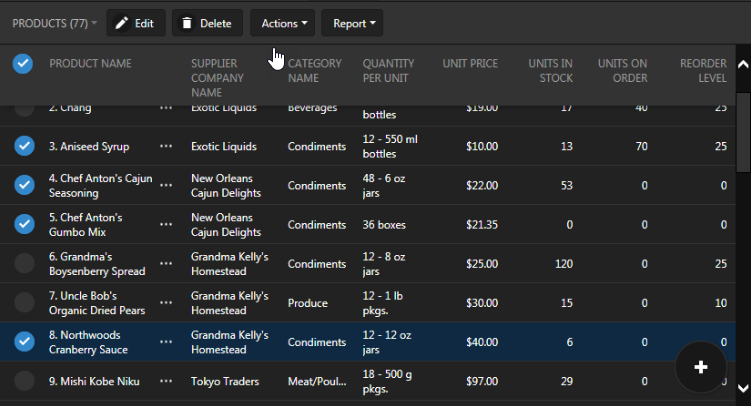Open ellipsis menu for Mishi Kobe Niku
The width and height of the screenshot is (751, 406).
pos(166,381)
